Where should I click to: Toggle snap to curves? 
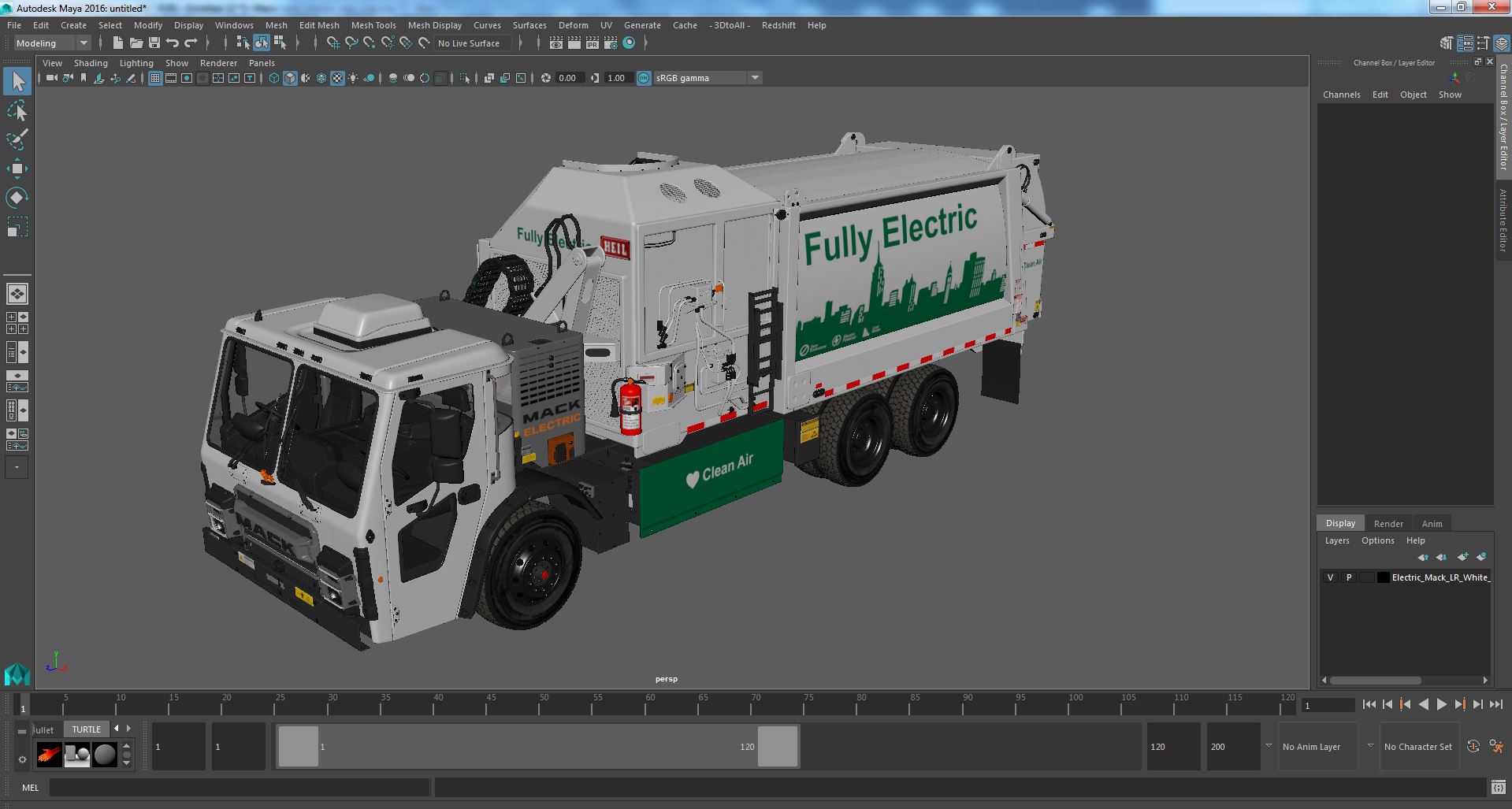[x=351, y=43]
